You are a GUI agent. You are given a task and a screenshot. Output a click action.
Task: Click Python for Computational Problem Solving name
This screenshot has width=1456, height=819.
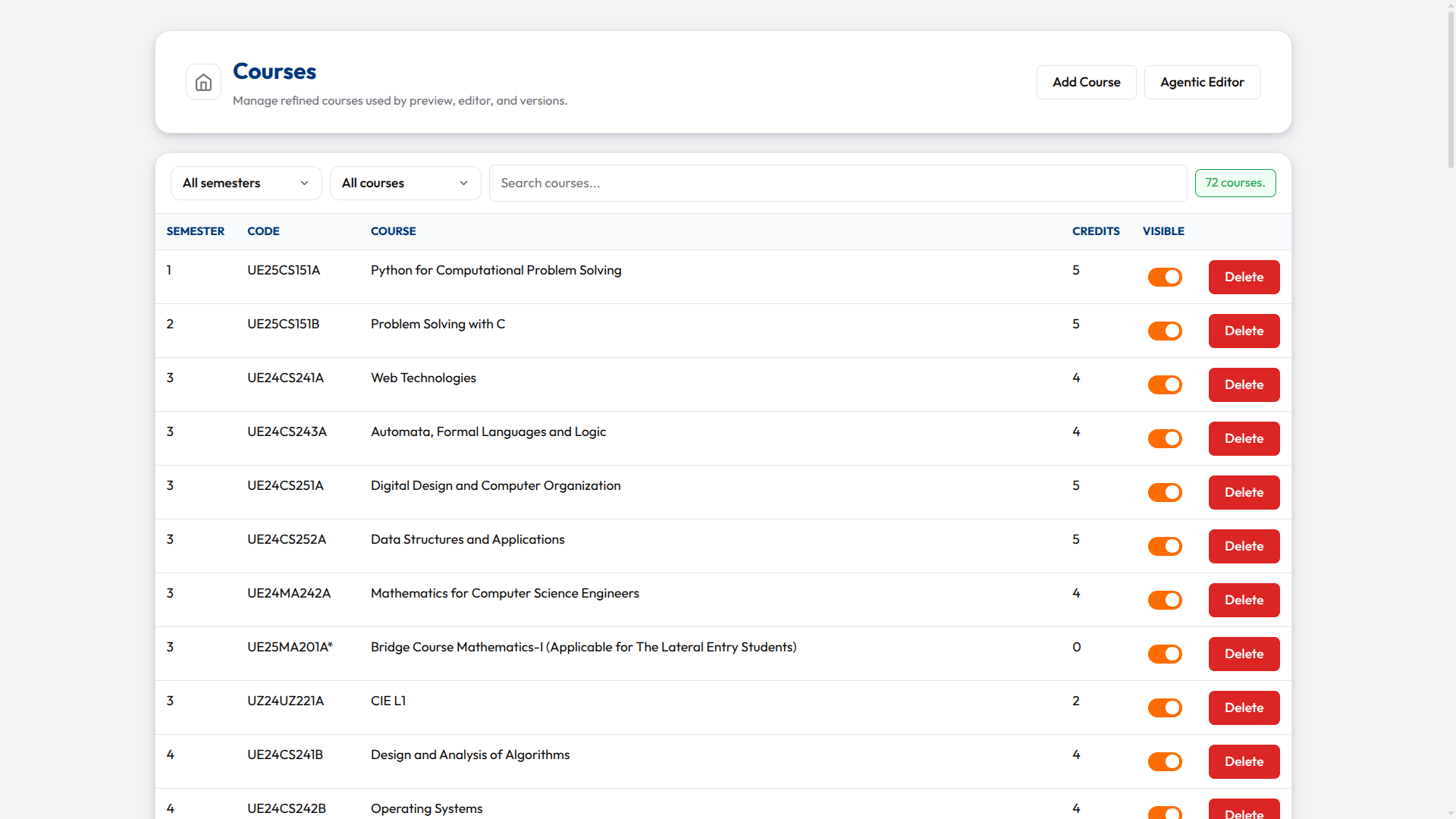[x=496, y=270]
